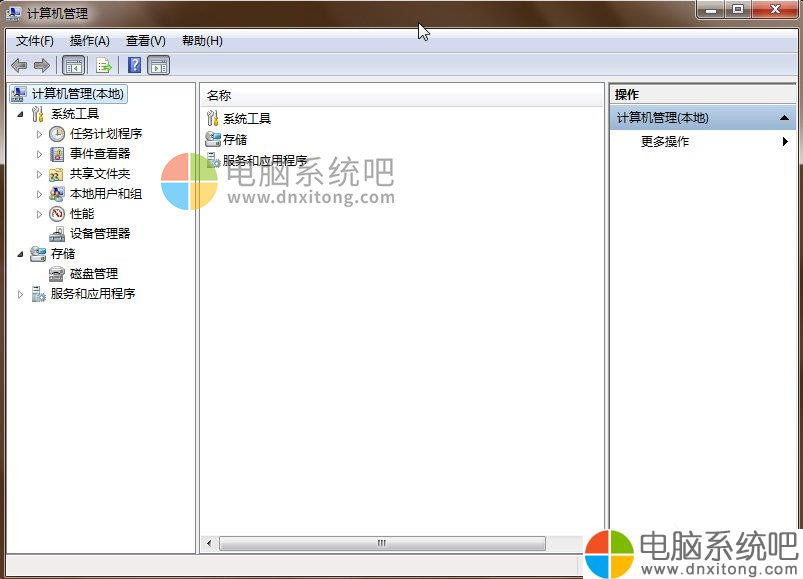Click the scrollbar left arrow
Image resolution: width=803 pixels, height=579 pixels.
(x=209, y=543)
